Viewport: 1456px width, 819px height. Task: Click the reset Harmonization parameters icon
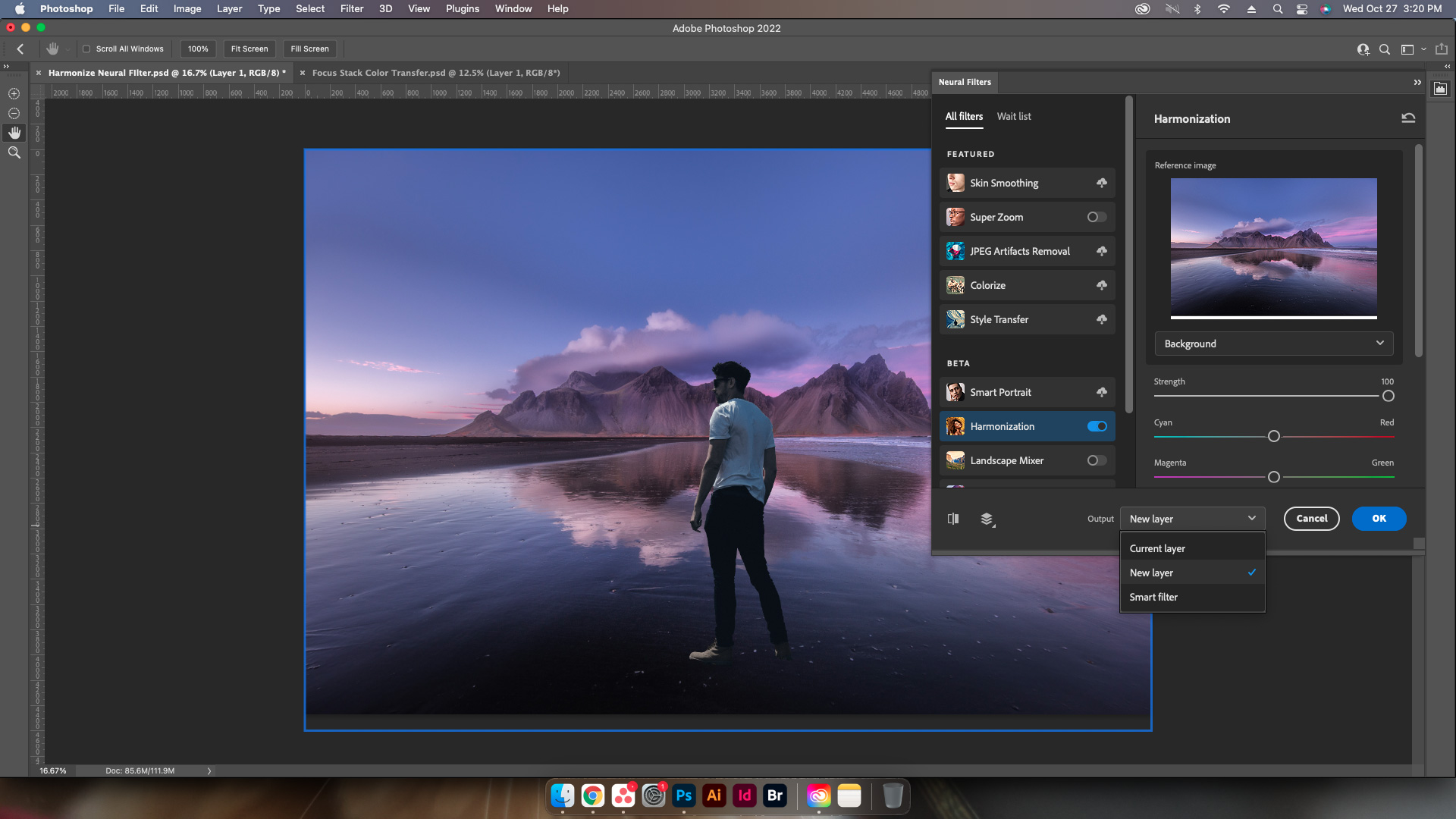1408,118
